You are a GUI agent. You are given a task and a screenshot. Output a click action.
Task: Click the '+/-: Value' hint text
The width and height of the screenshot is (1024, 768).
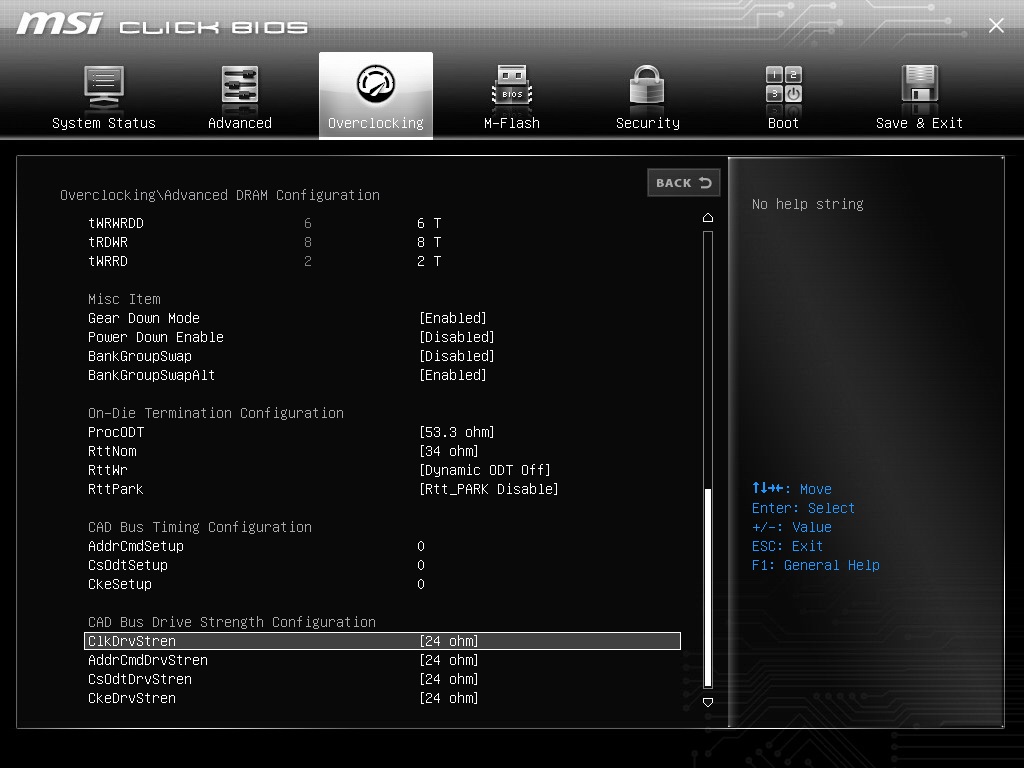point(792,527)
